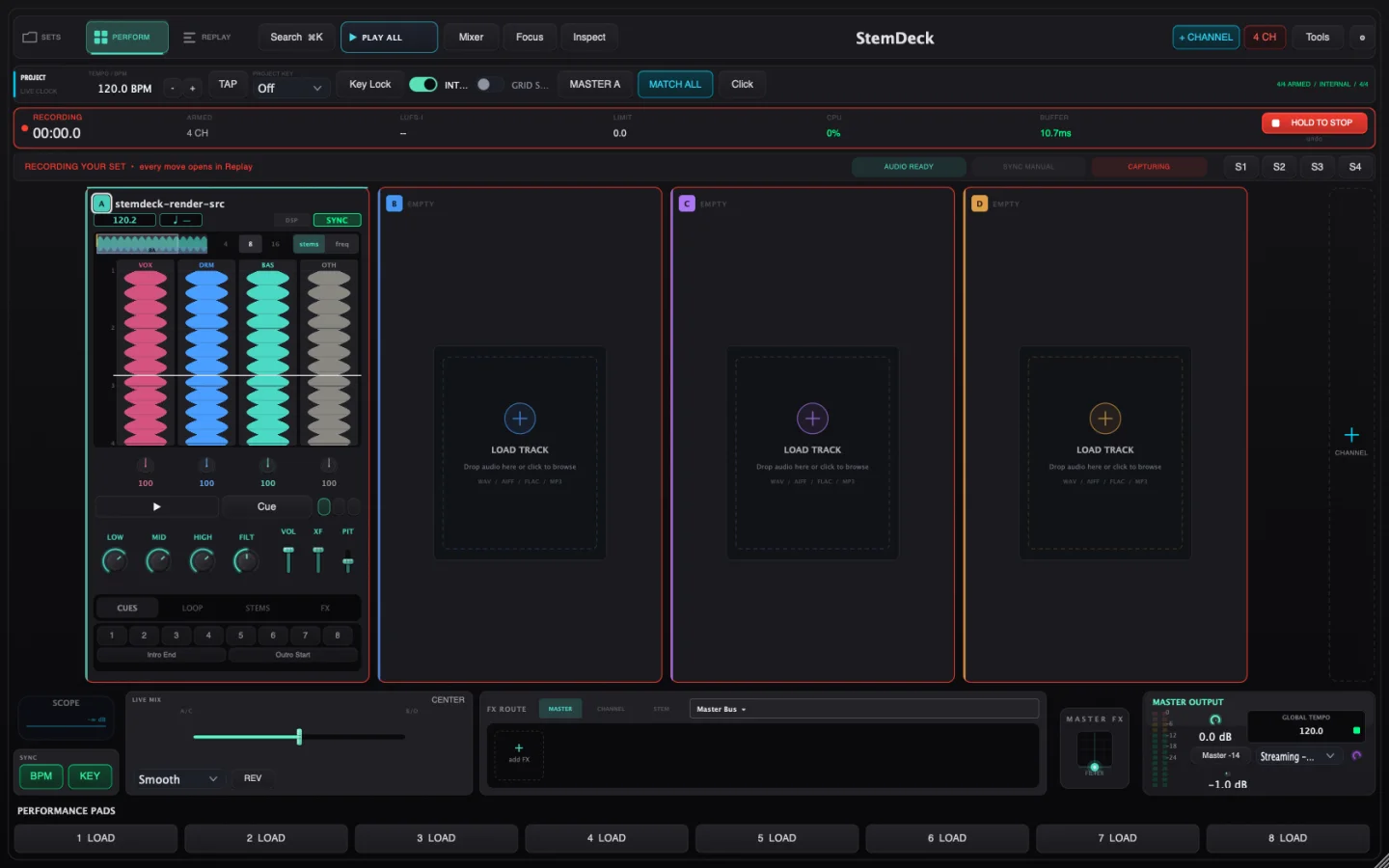Screen dimensions: 1389x868
Task: Open the STEMS tab on deck A
Action: click(258, 609)
